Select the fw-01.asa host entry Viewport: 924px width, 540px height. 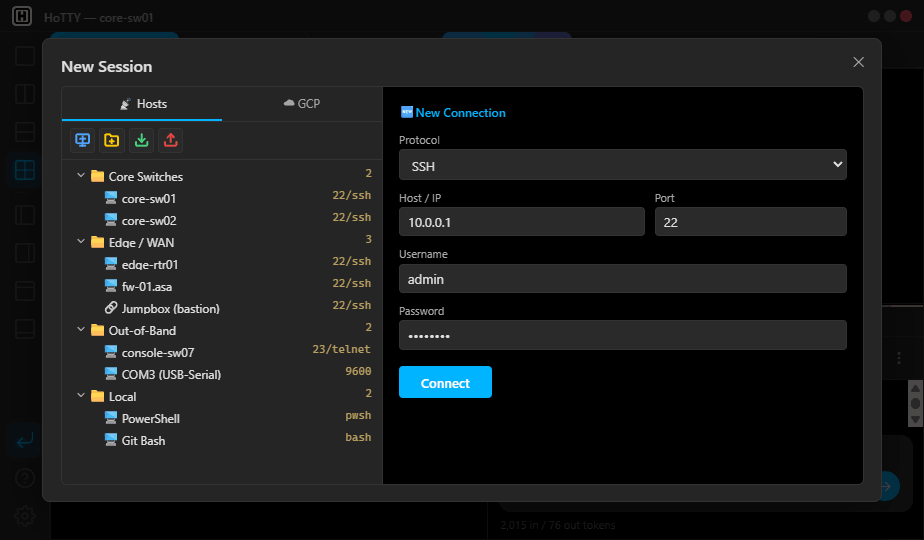[x=222, y=286]
